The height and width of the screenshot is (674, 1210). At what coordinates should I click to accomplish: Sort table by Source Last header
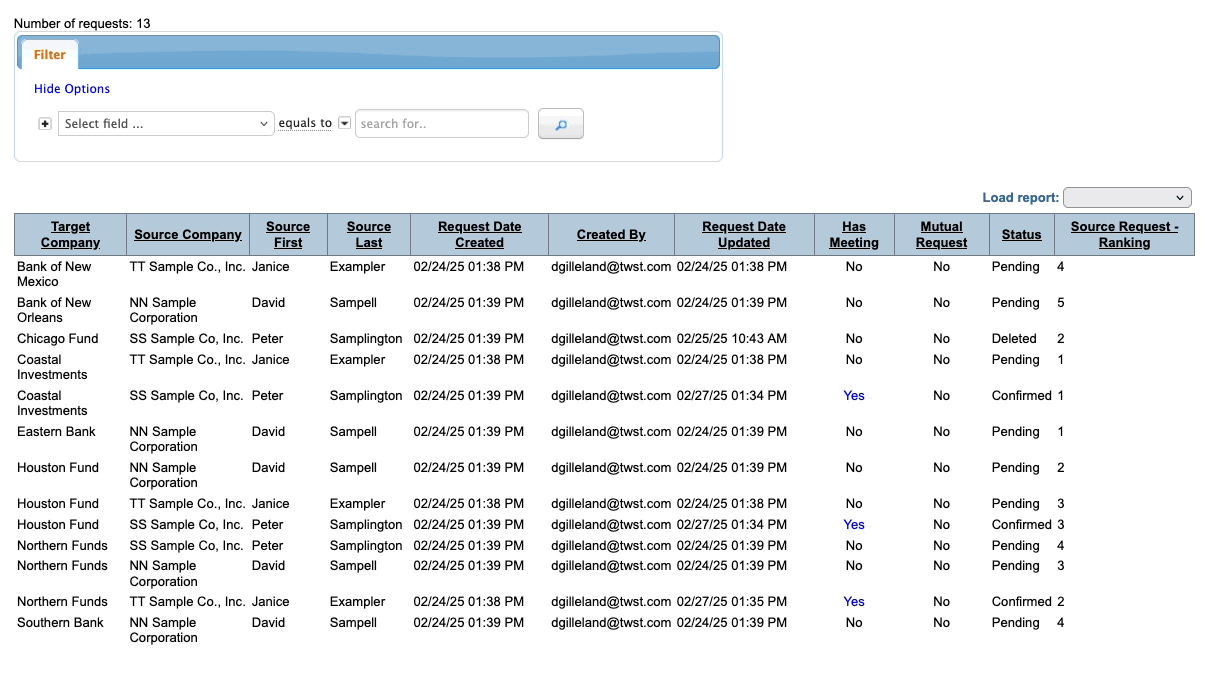pos(369,235)
